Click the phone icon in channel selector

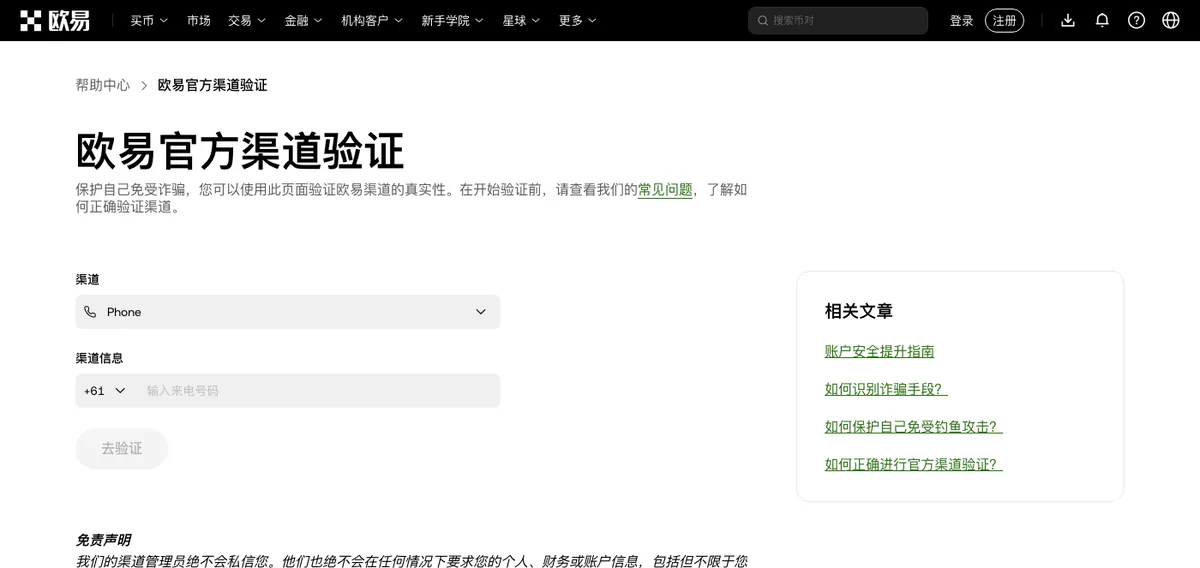point(91,312)
